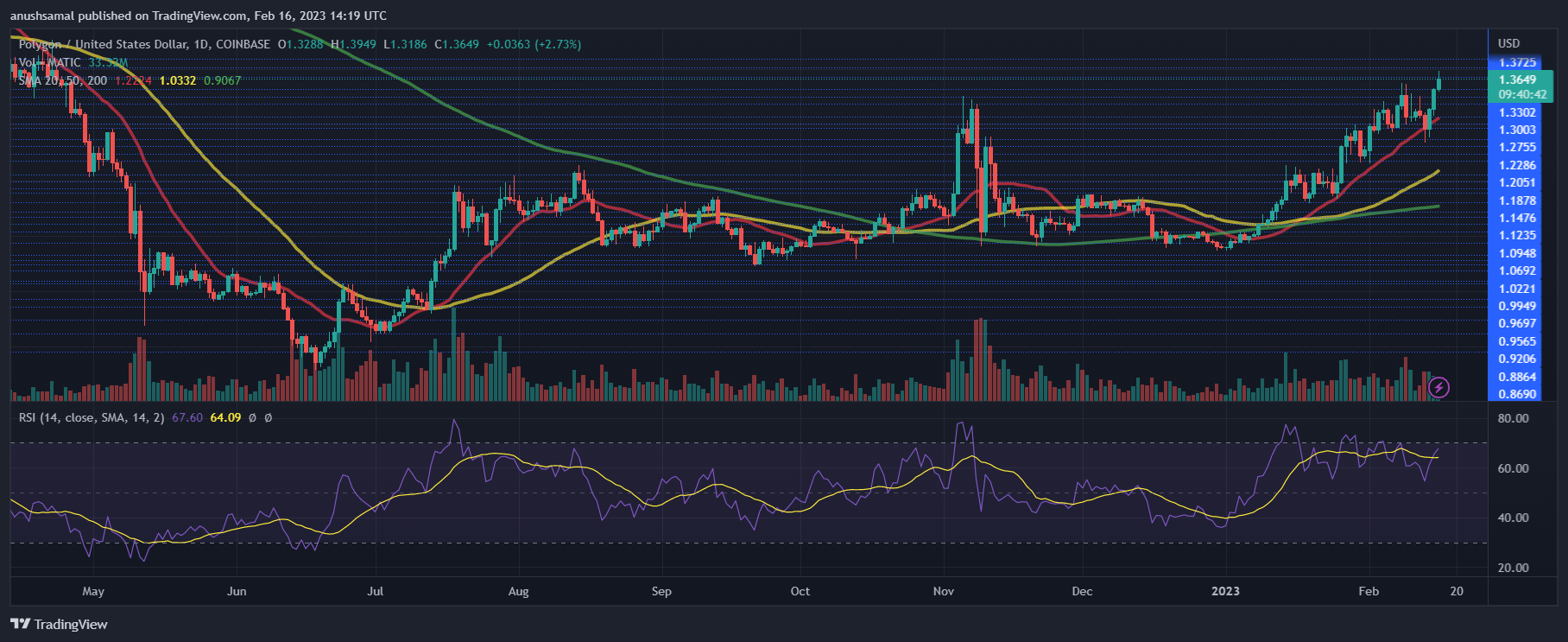The height and width of the screenshot is (642, 1568).
Task: Click the 20 date label on time axis
Action: point(1457,591)
